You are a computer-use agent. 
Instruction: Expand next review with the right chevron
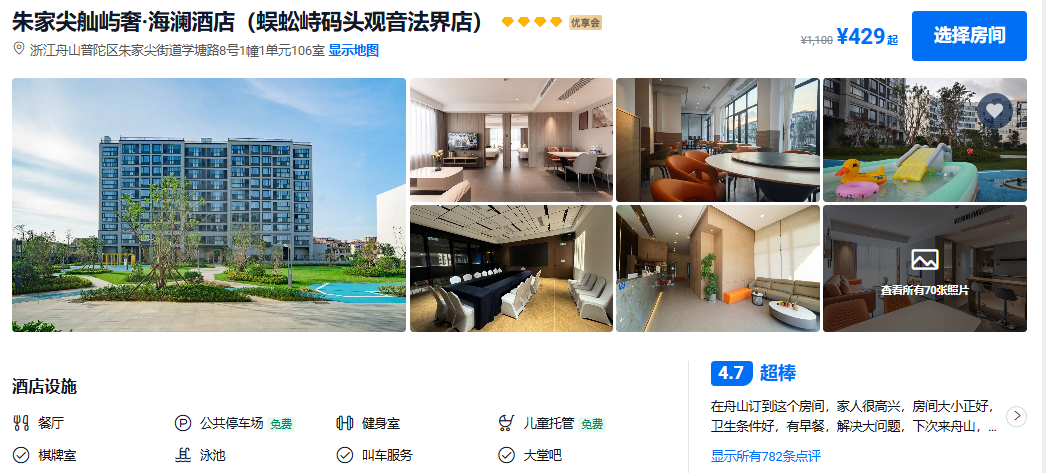click(x=1016, y=416)
